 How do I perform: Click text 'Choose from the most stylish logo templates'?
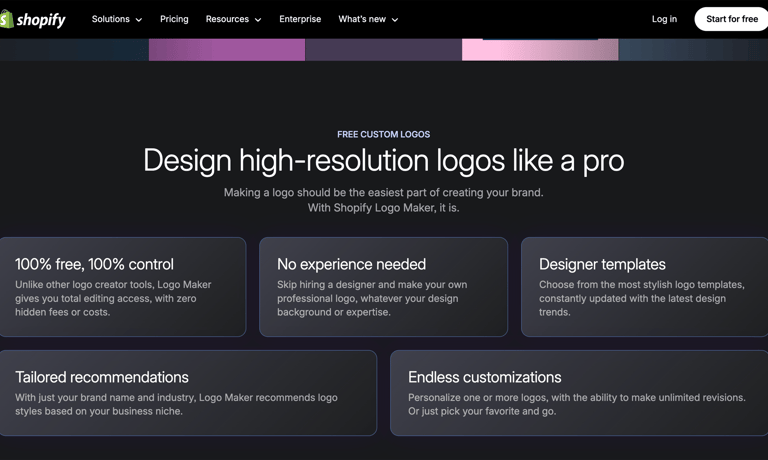[642, 285]
